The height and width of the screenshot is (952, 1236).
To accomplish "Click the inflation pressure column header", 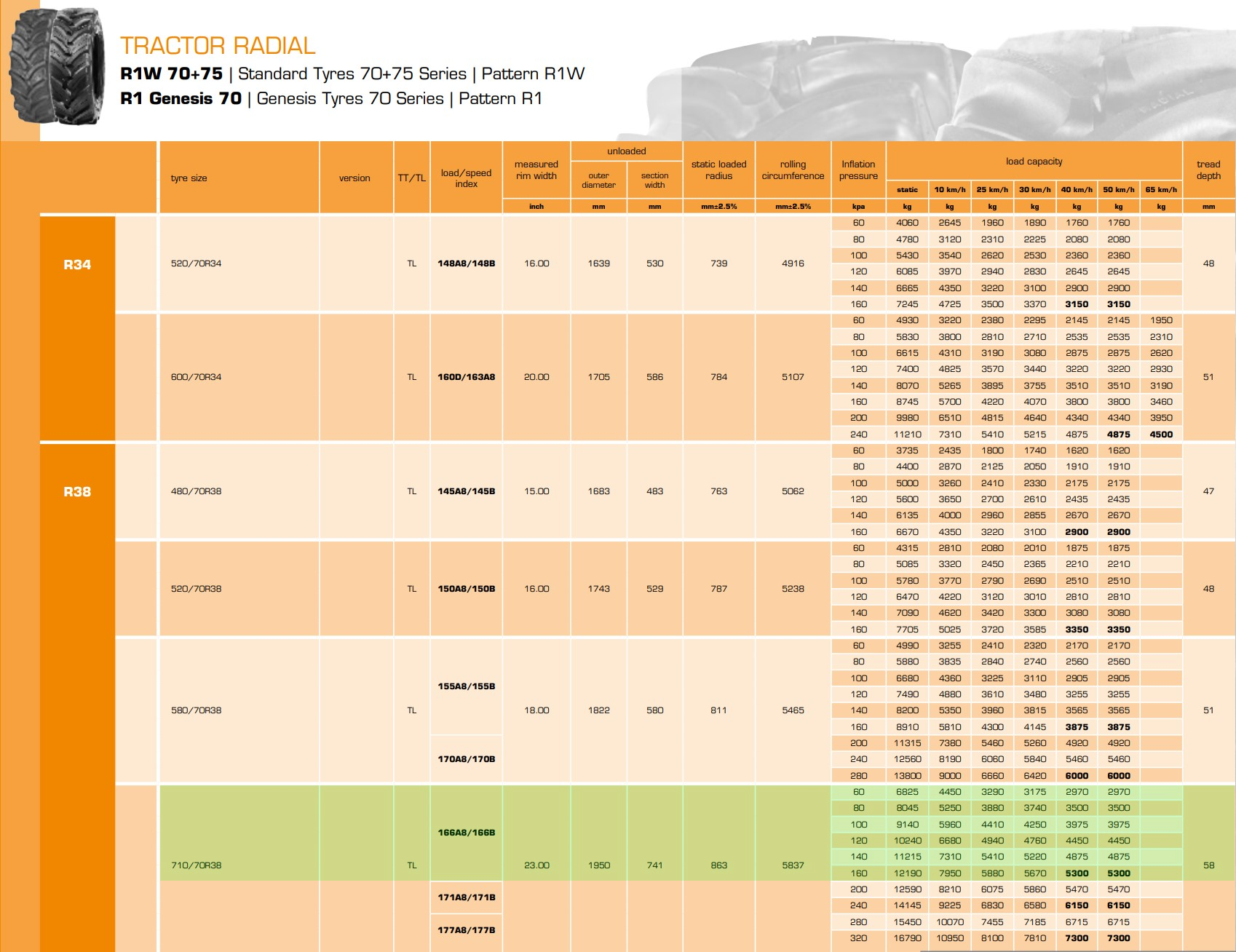I will point(858,170).
